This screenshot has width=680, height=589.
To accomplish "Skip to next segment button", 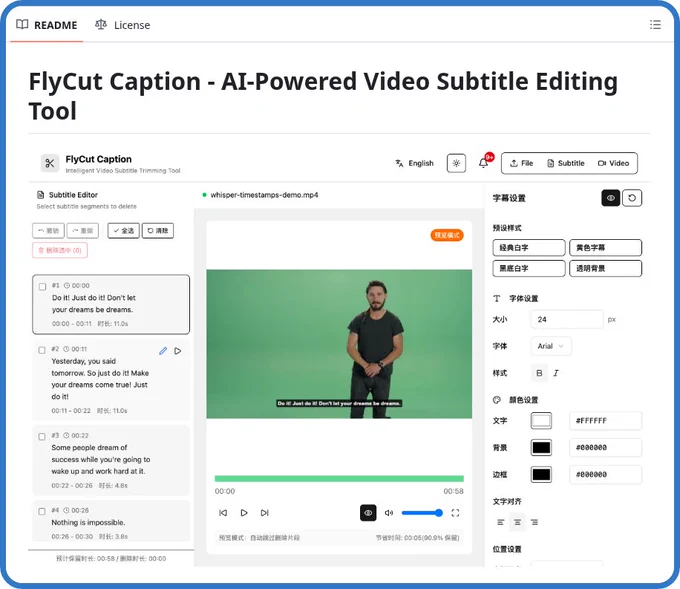I will point(265,513).
